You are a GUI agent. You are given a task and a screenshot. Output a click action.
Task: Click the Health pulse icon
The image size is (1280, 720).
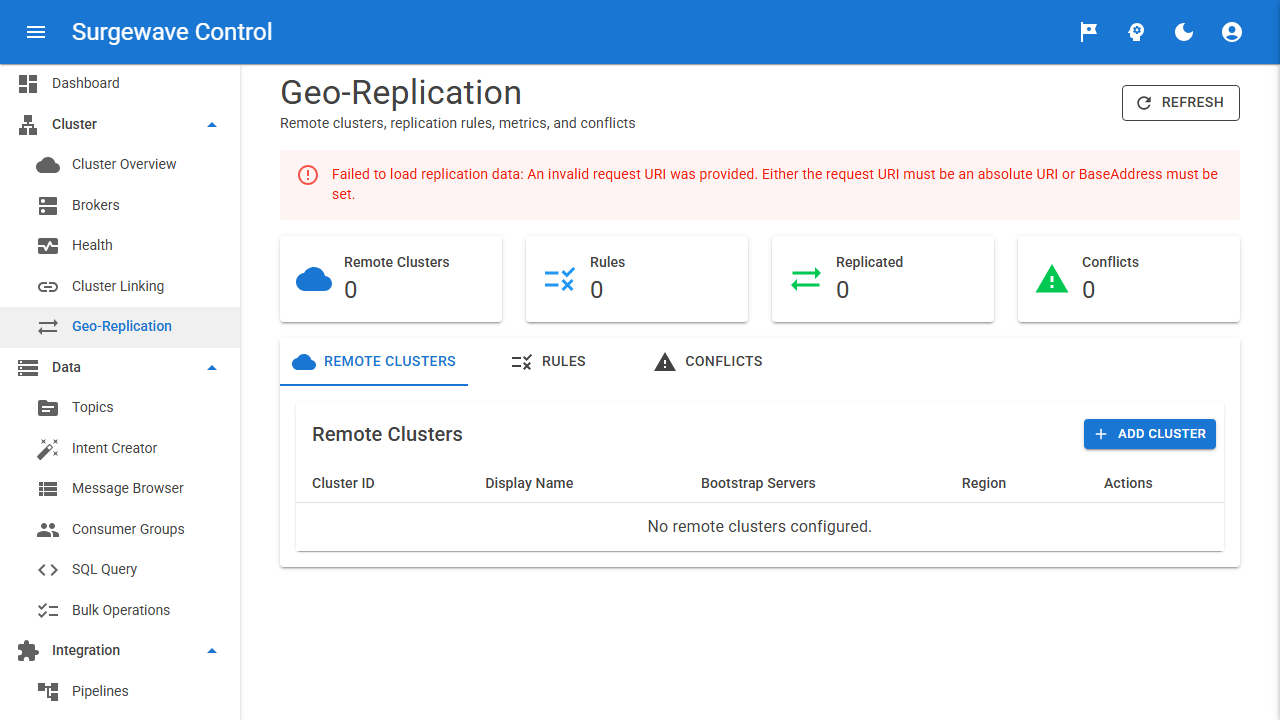coord(48,246)
